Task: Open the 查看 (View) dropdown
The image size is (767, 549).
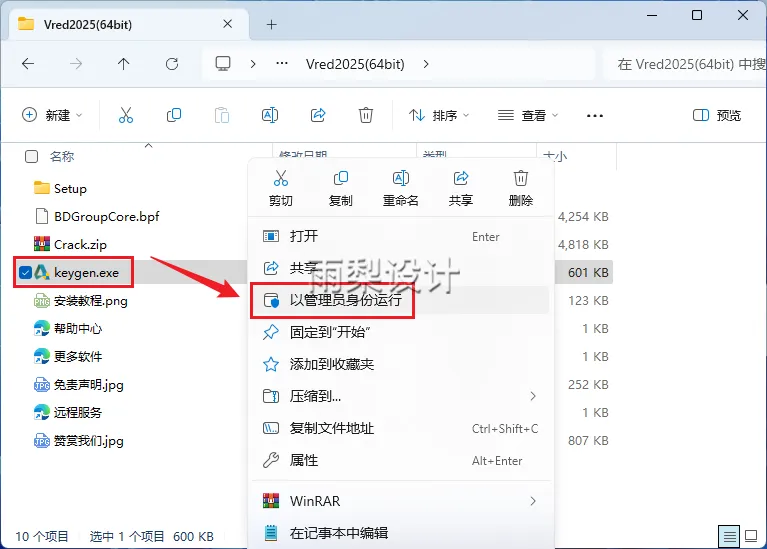Action: pos(528,115)
